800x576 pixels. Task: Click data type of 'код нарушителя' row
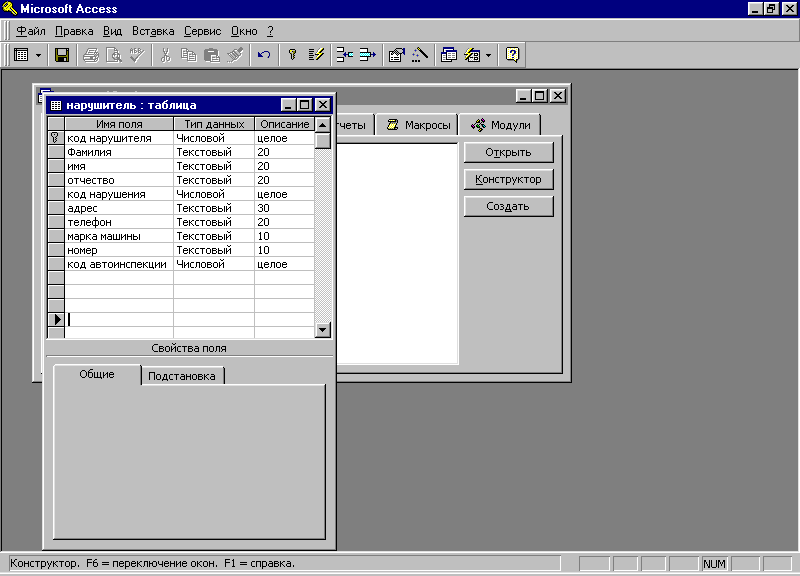(x=214, y=138)
